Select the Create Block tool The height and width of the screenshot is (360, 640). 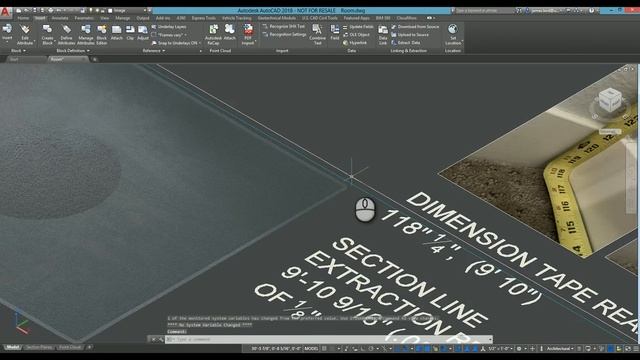click(x=47, y=34)
